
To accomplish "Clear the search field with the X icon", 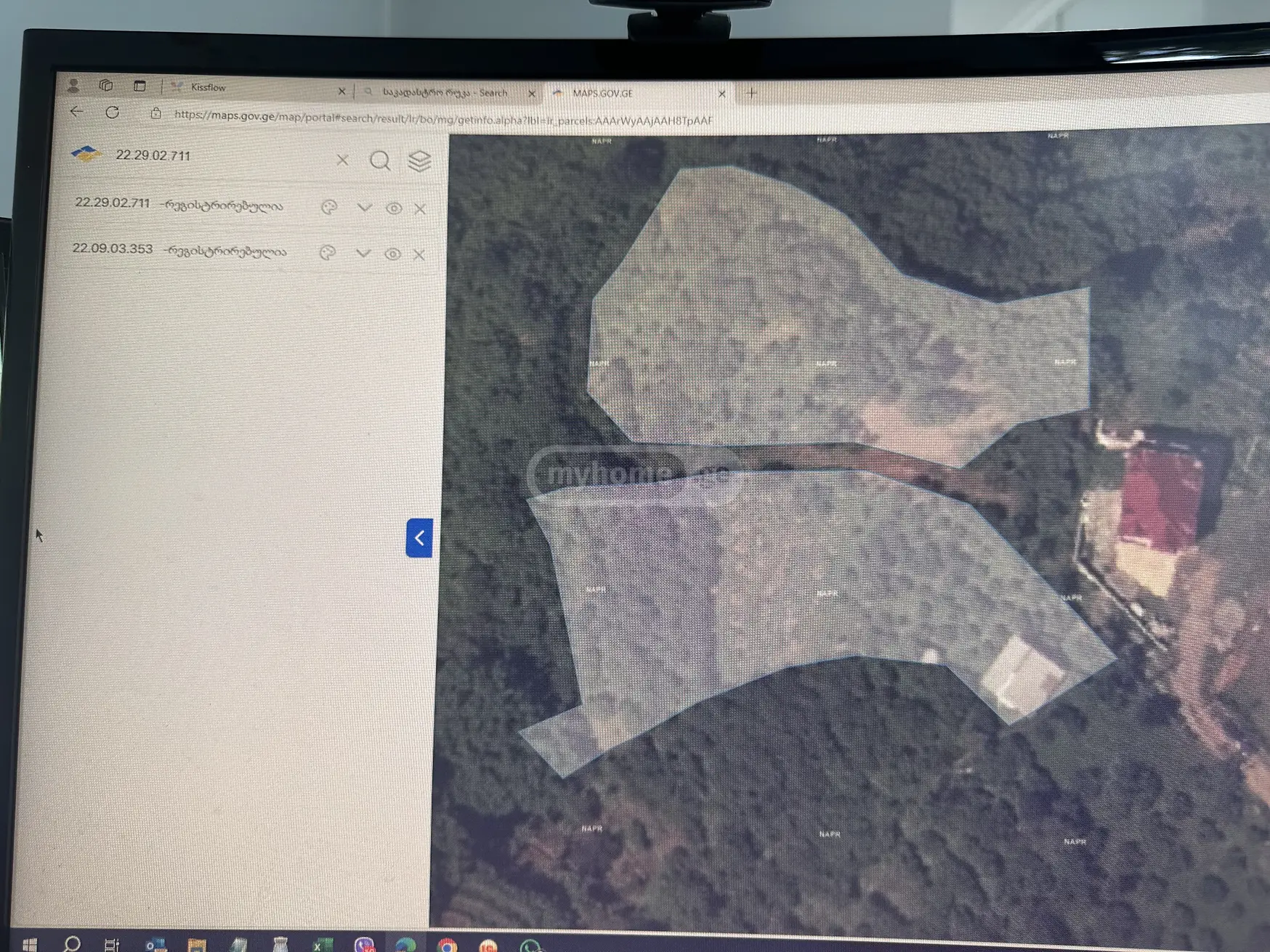I will point(342,160).
